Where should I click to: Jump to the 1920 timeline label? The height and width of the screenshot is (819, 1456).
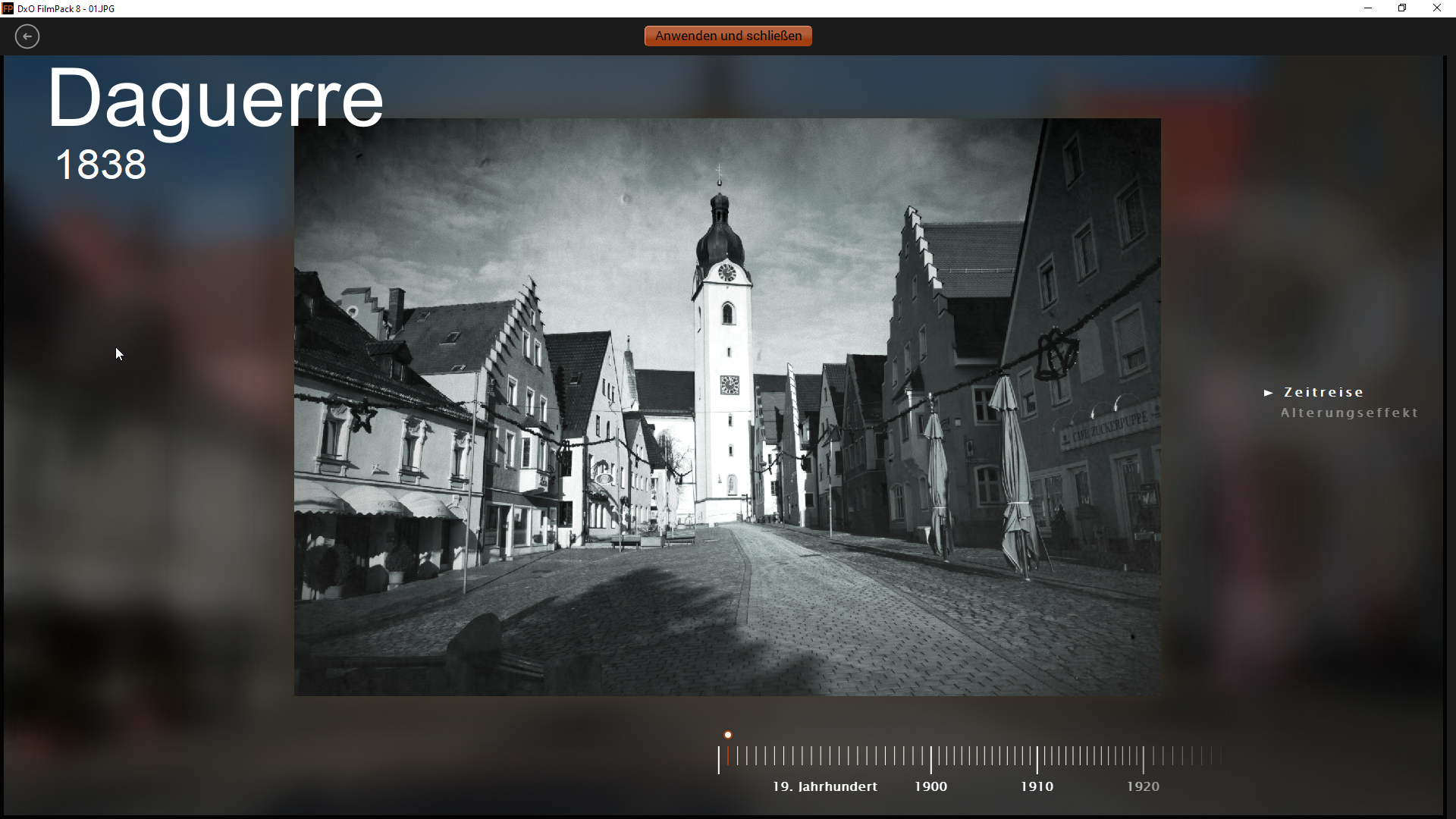1143,786
